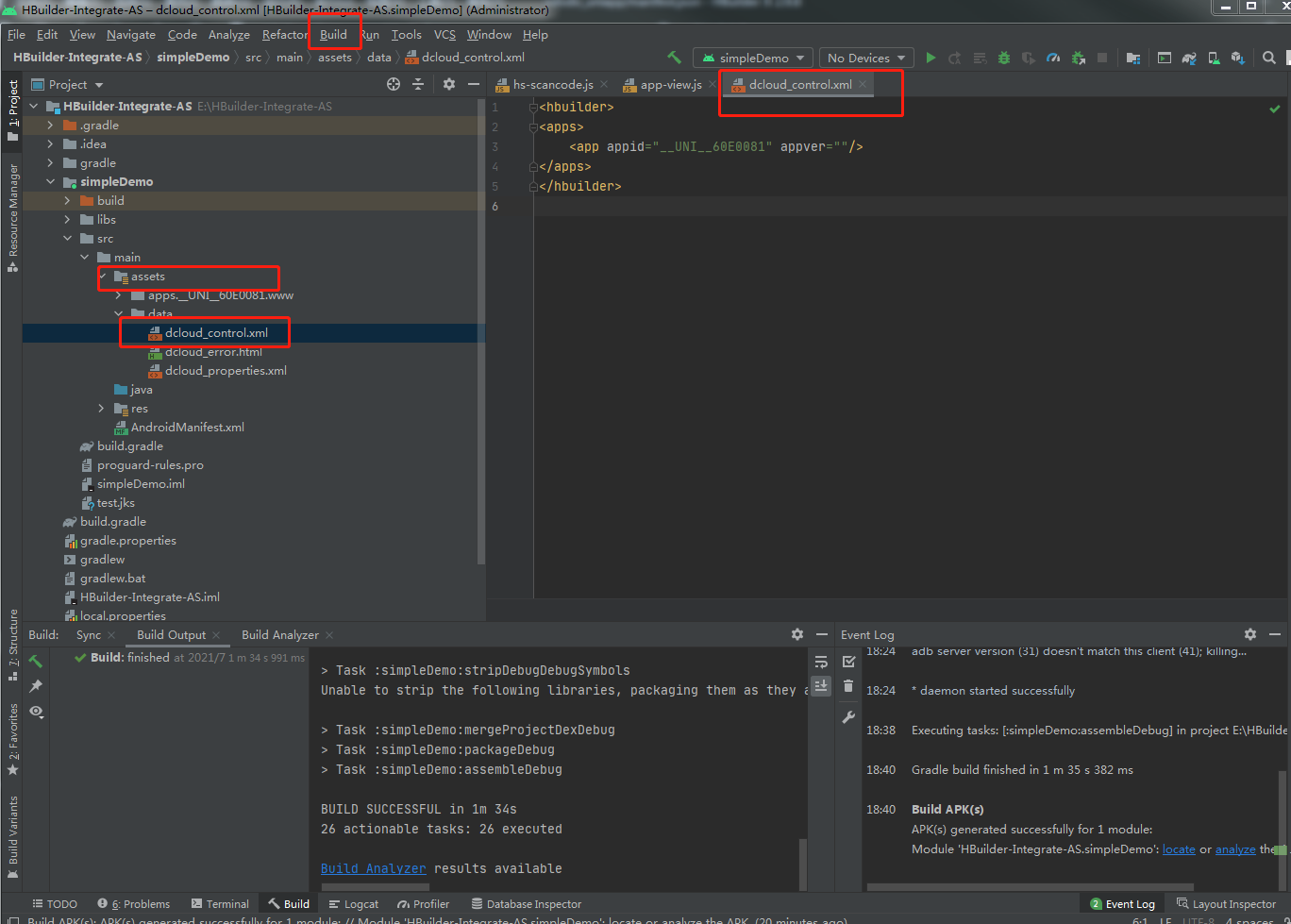Open Project panel settings gear

[449, 84]
